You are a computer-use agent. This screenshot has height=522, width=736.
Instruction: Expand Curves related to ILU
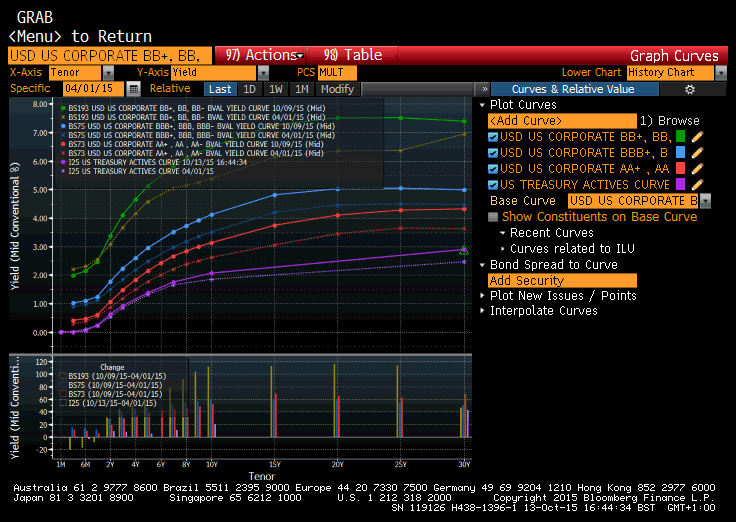click(x=502, y=249)
